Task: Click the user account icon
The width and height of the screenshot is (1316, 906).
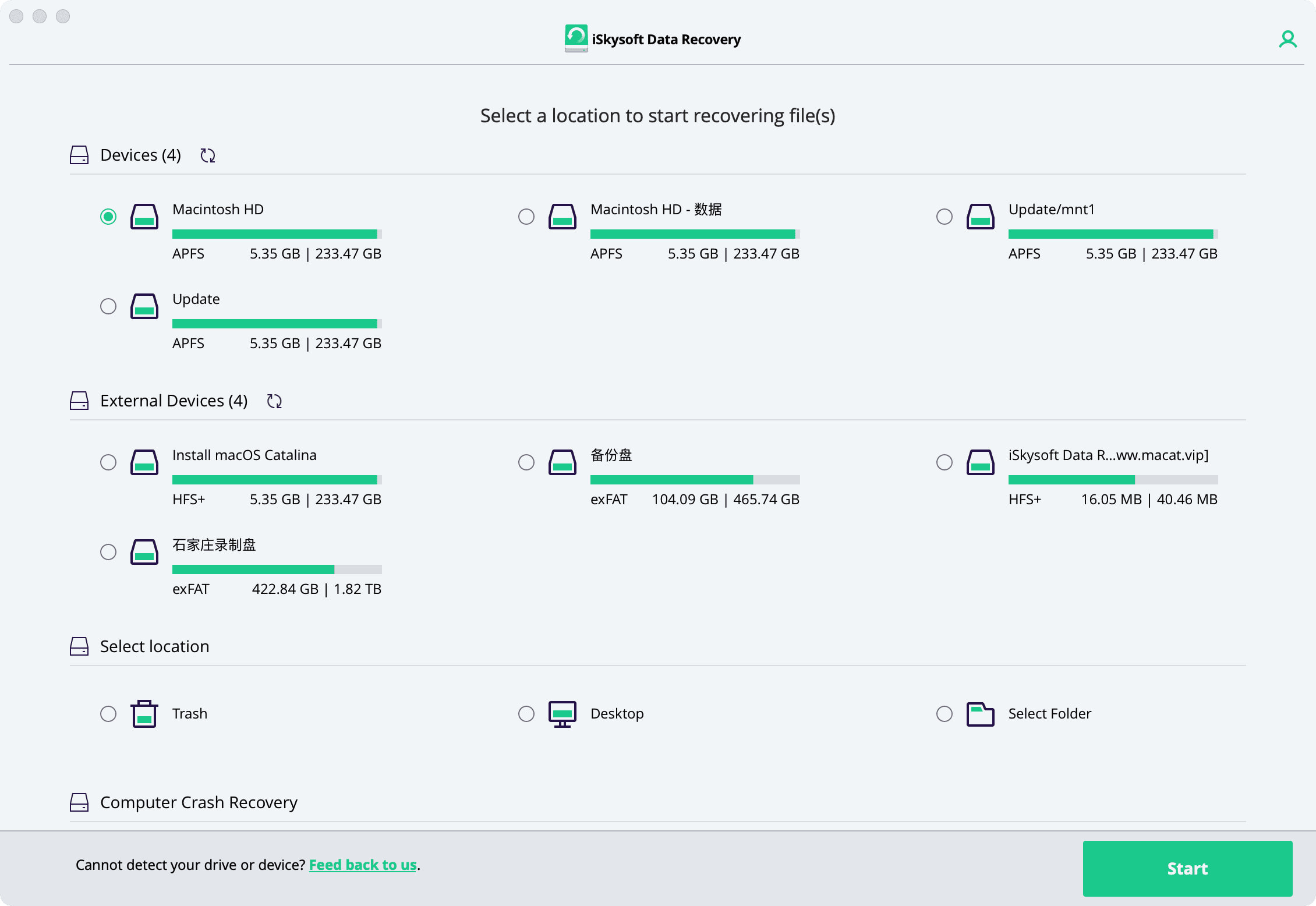Action: [x=1287, y=40]
